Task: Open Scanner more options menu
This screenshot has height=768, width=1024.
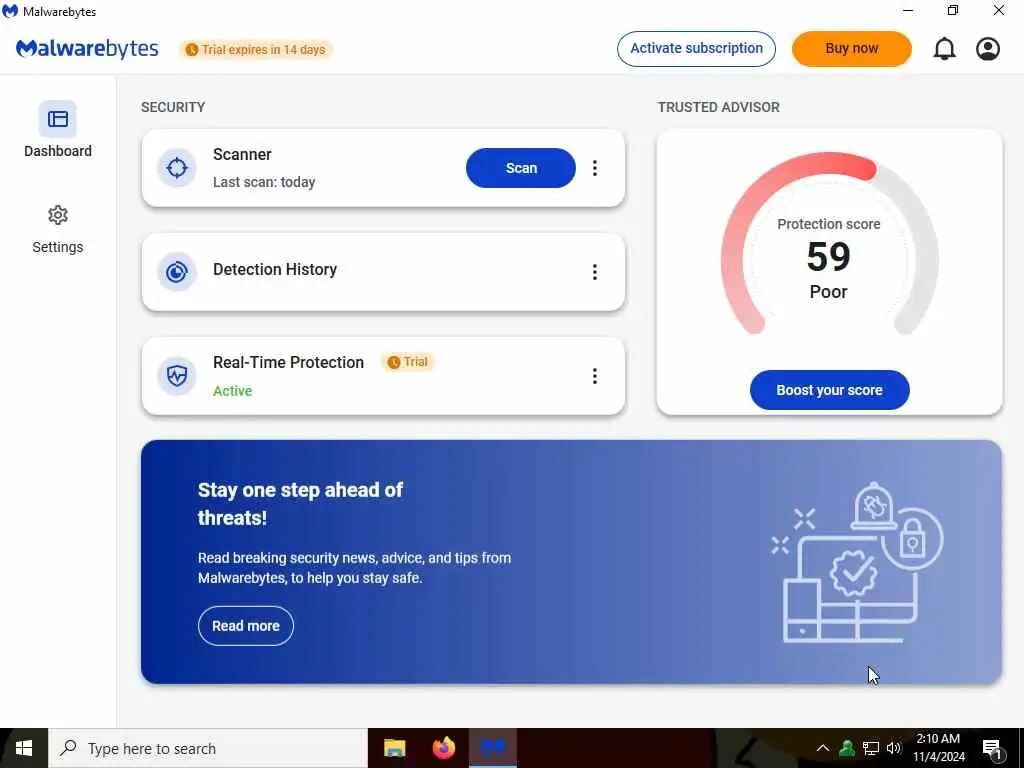Action: tap(594, 168)
